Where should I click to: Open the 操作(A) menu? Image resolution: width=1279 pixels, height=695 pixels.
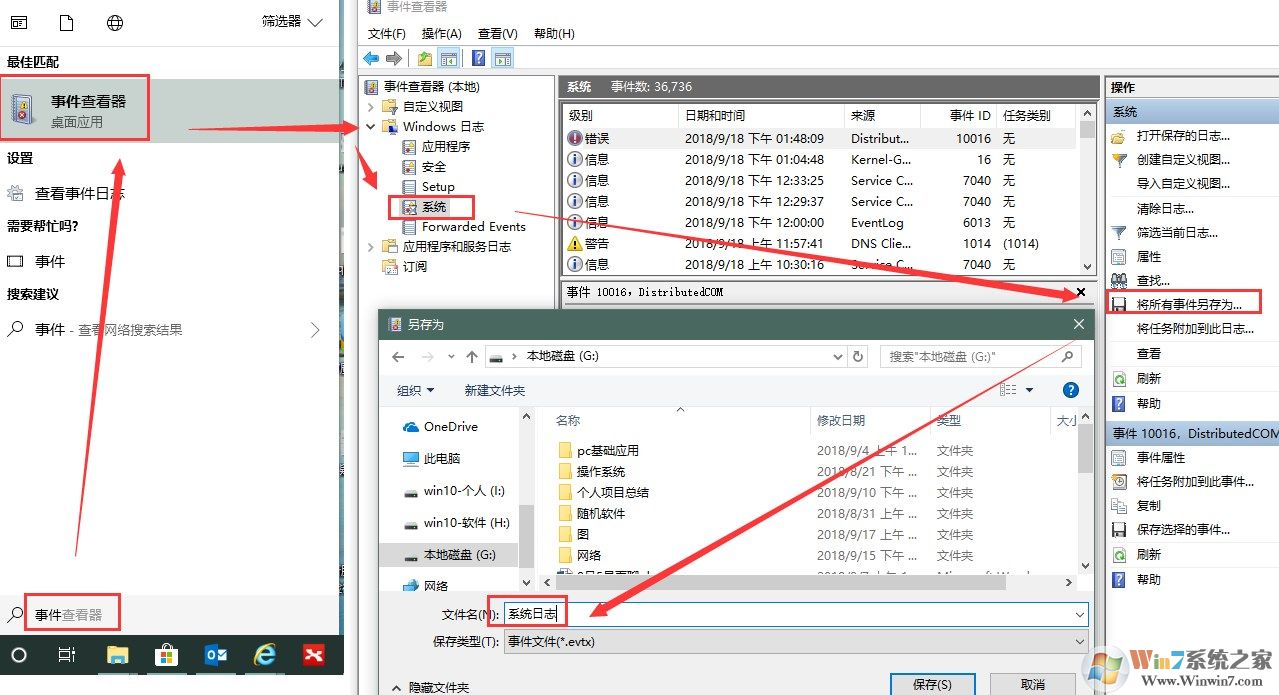[x=440, y=33]
